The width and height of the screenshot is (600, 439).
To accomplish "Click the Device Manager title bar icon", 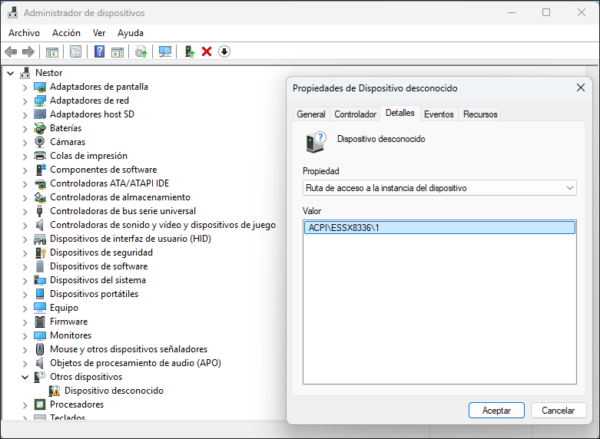I will [13, 13].
